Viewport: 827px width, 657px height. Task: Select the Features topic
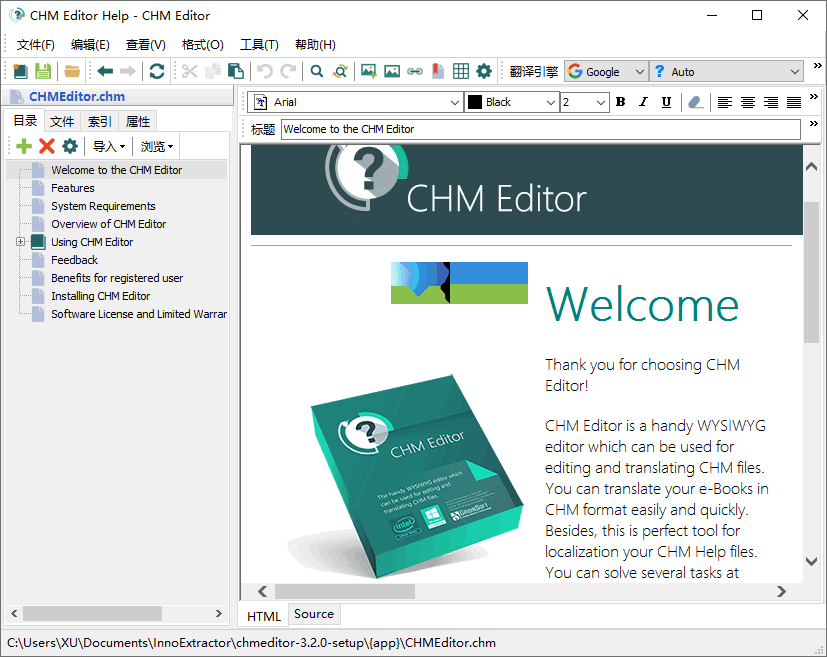point(73,188)
